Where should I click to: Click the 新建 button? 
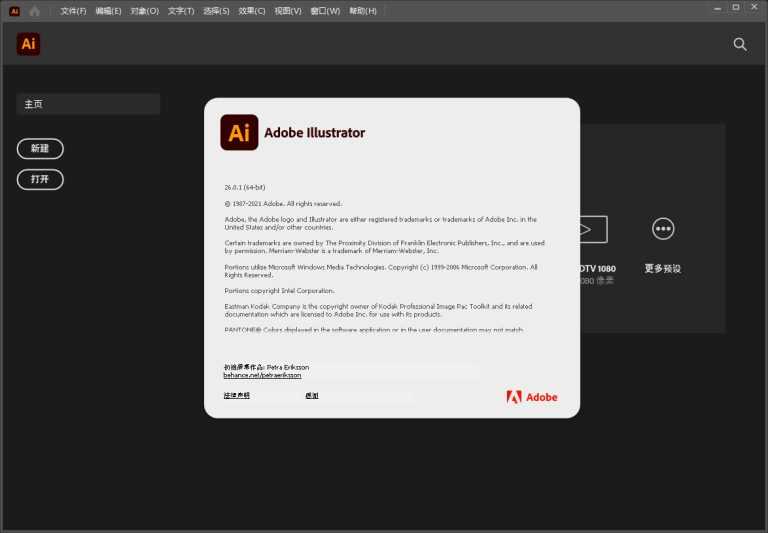[x=40, y=148]
